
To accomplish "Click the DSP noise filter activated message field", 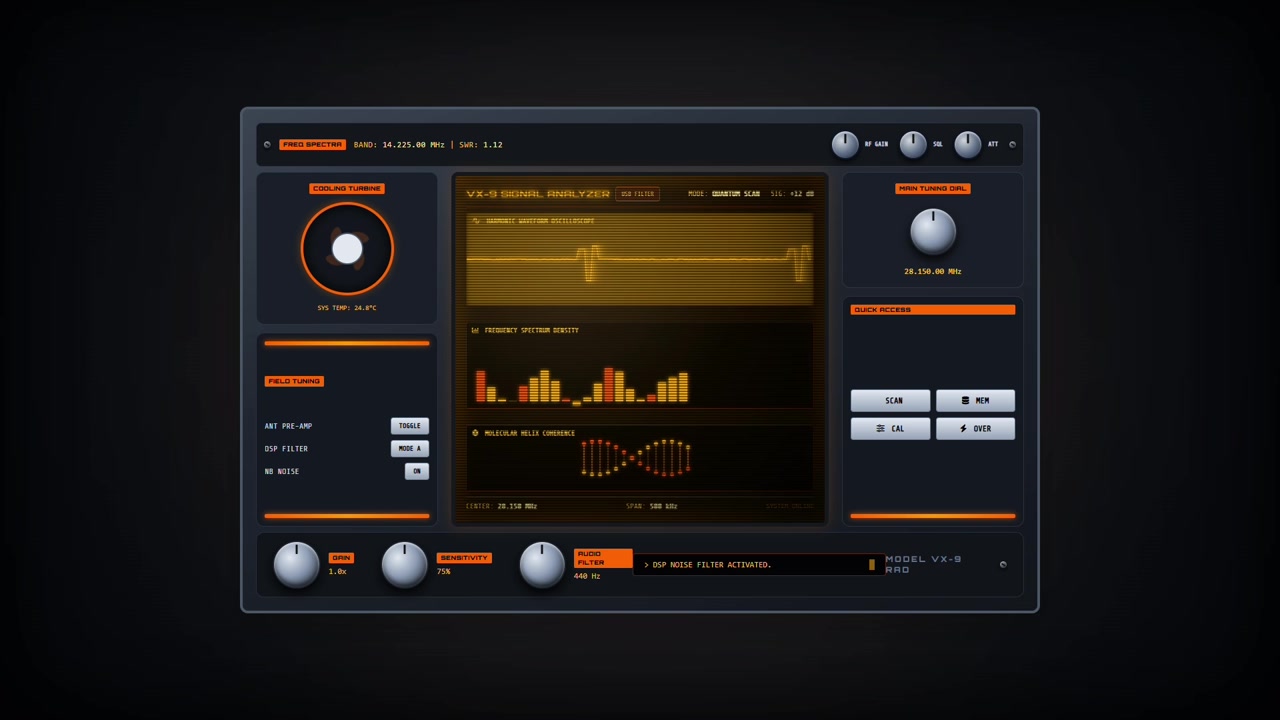I will (x=759, y=565).
